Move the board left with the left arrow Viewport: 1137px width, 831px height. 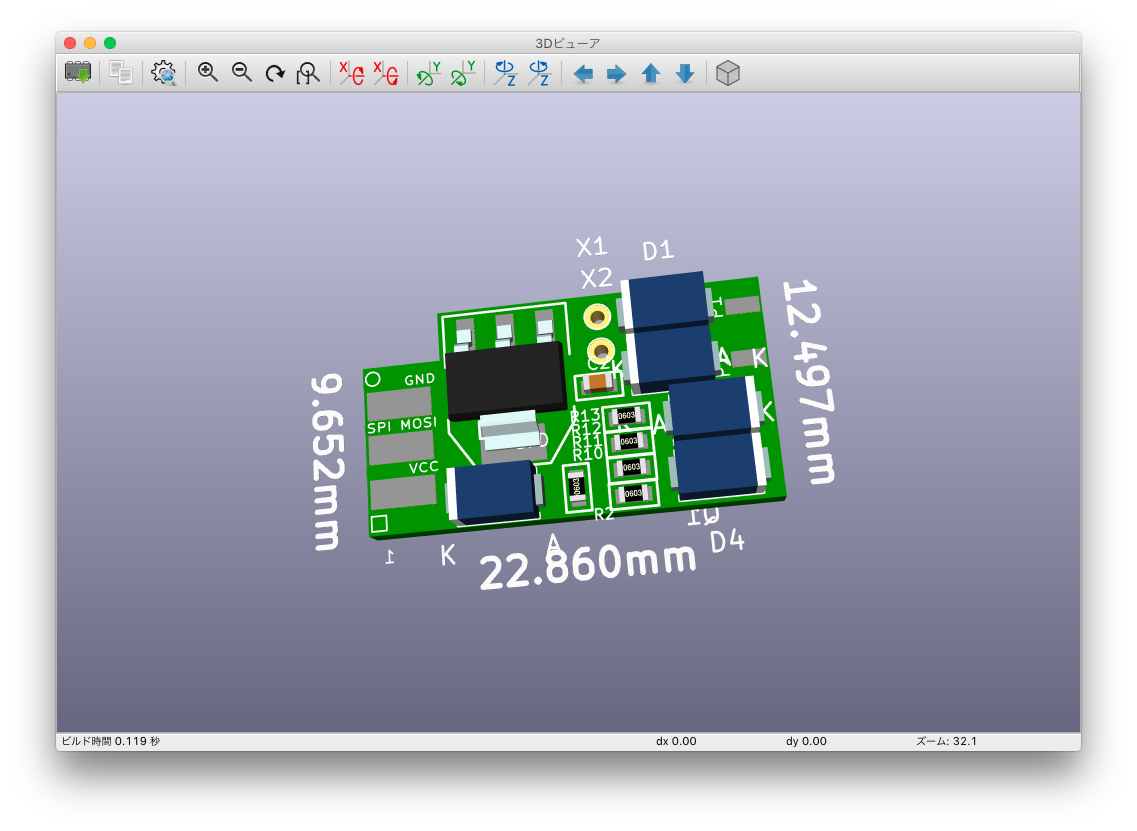click(x=583, y=73)
